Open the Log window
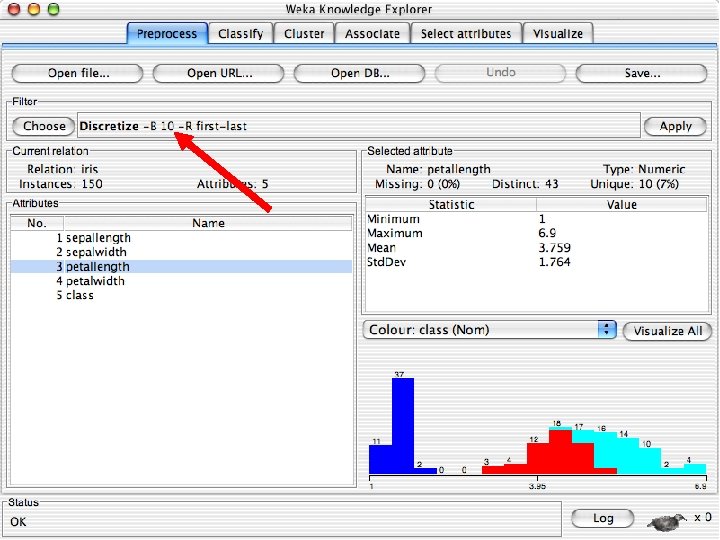 (x=603, y=518)
